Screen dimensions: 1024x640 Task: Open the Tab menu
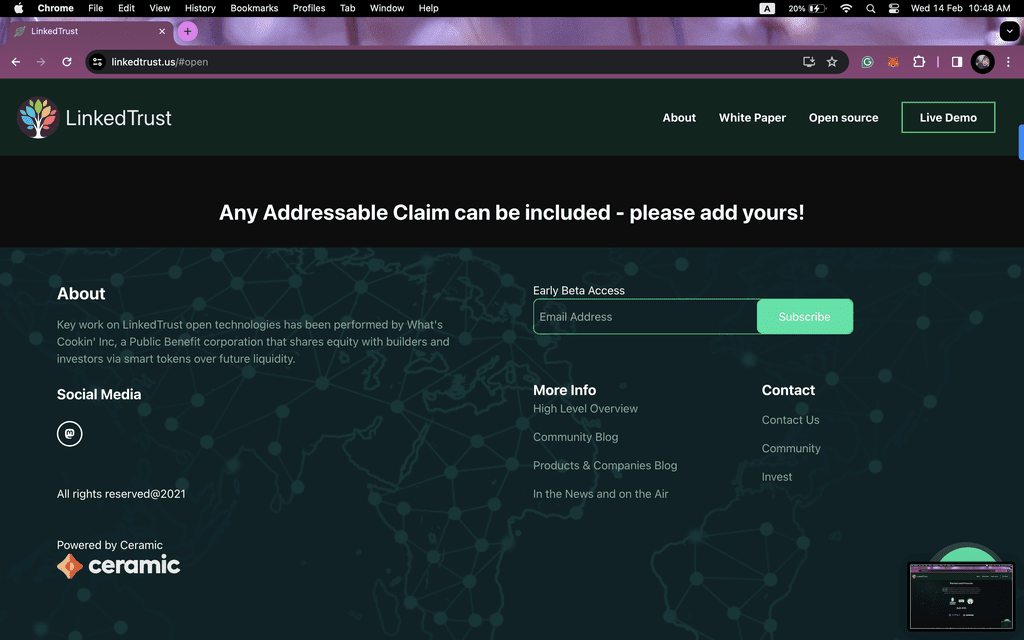coord(347,8)
